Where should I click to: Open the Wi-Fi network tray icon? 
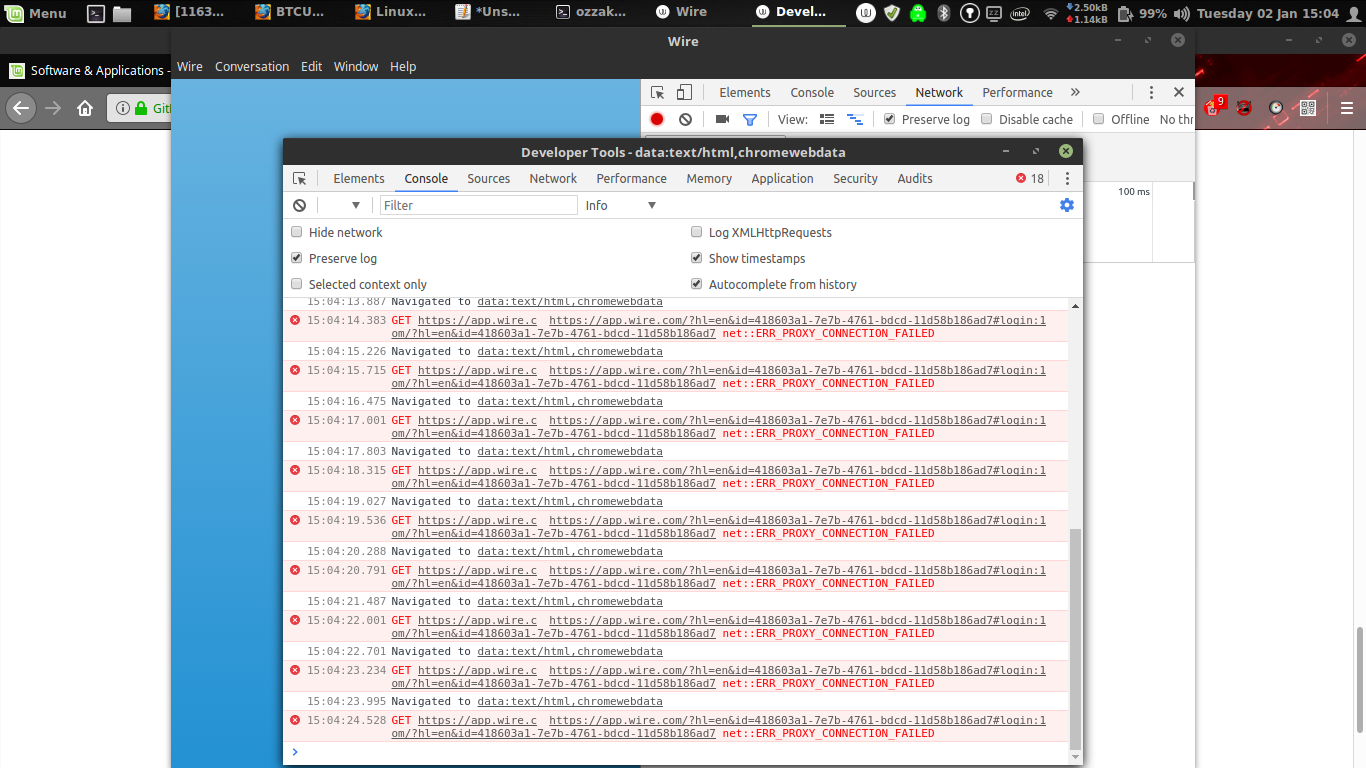tap(1050, 13)
